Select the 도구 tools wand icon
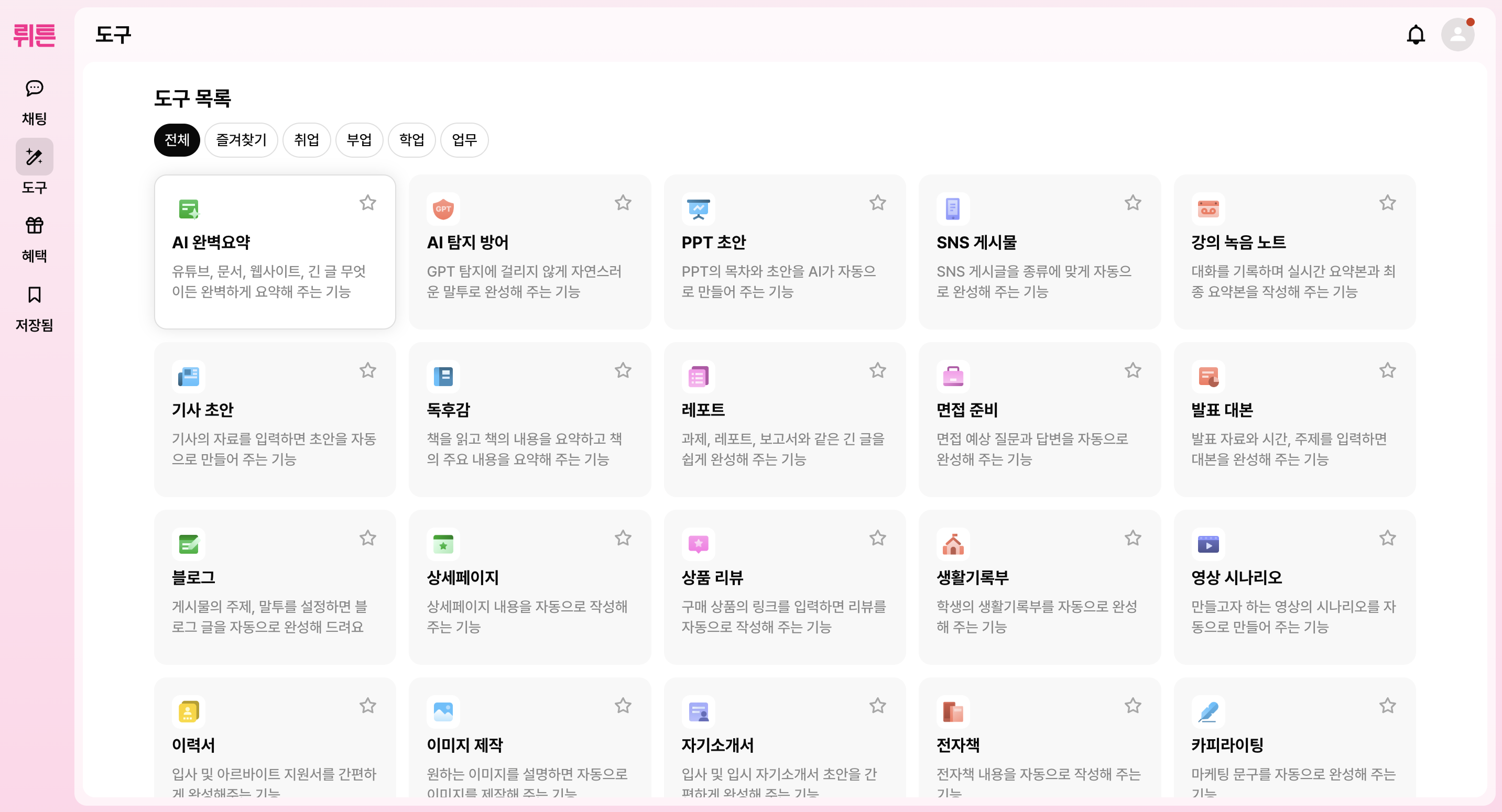Image resolution: width=1502 pixels, height=812 pixels. [x=35, y=156]
